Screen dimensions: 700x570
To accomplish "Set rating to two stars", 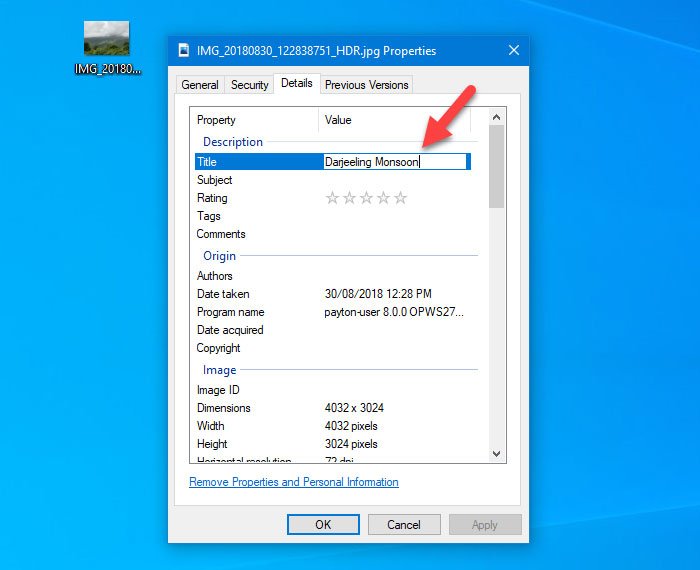I will pos(349,198).
